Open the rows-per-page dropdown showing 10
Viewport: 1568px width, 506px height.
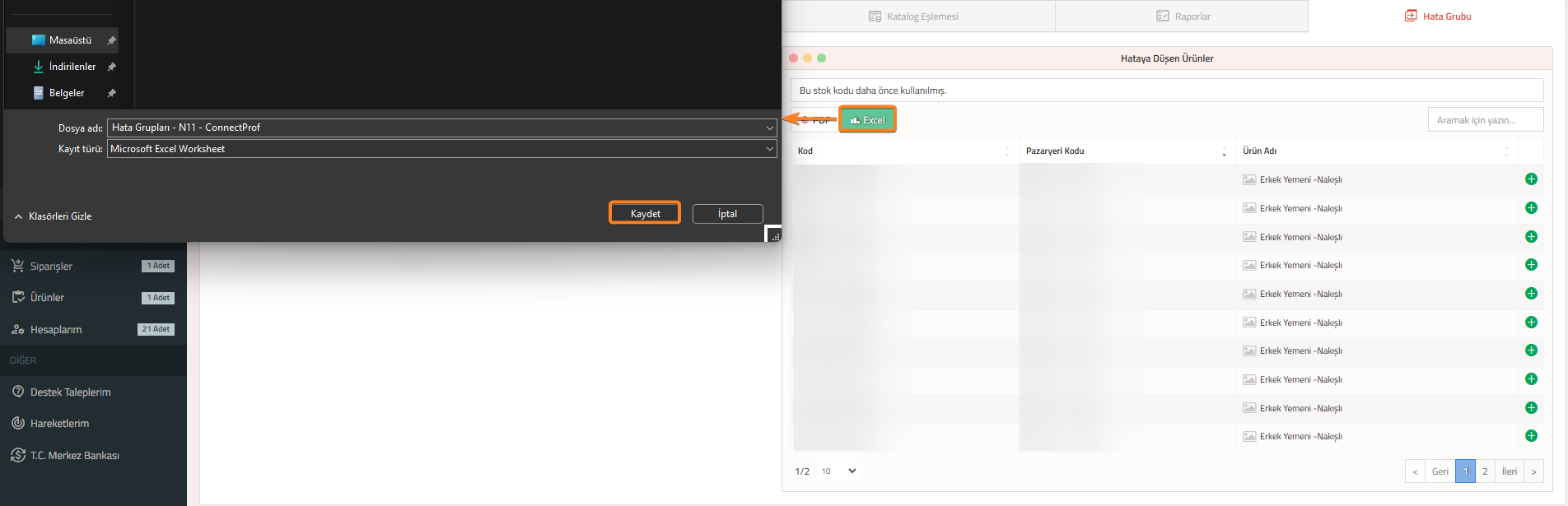pyautogui.click(x=839, y=471)
